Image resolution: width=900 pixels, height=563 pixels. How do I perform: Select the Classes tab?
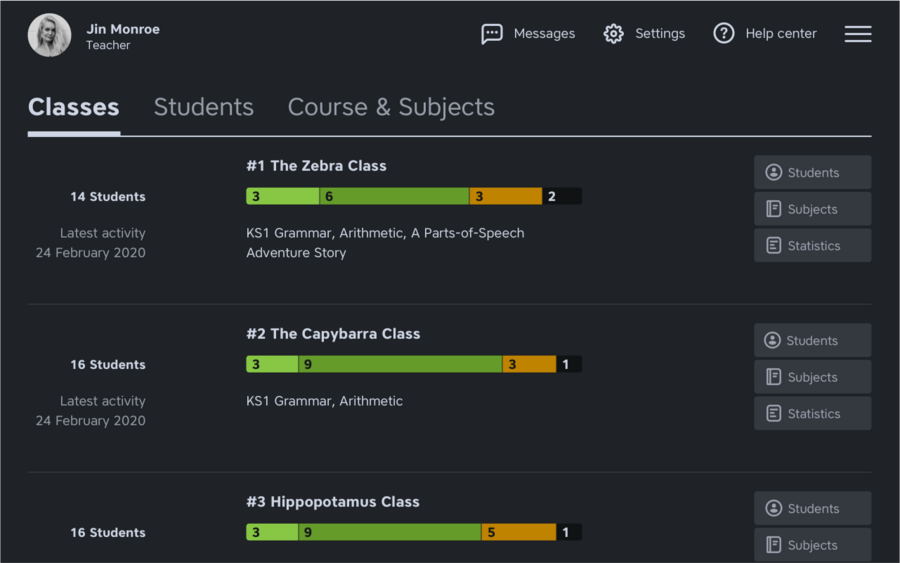tap(74, 107)
